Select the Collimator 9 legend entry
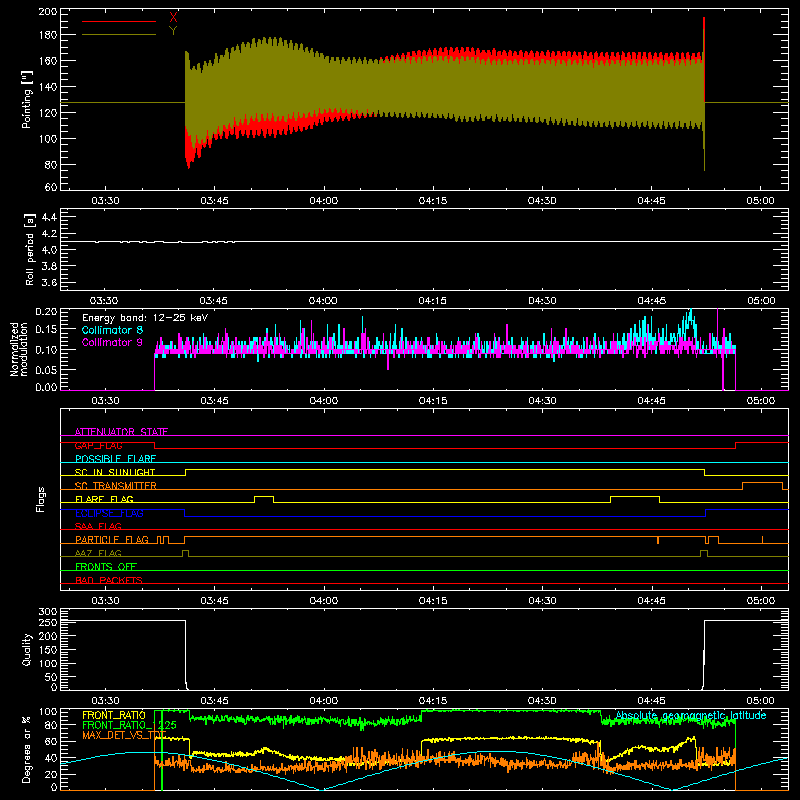Screen dimensions: 800x800 tap(112, 342)
